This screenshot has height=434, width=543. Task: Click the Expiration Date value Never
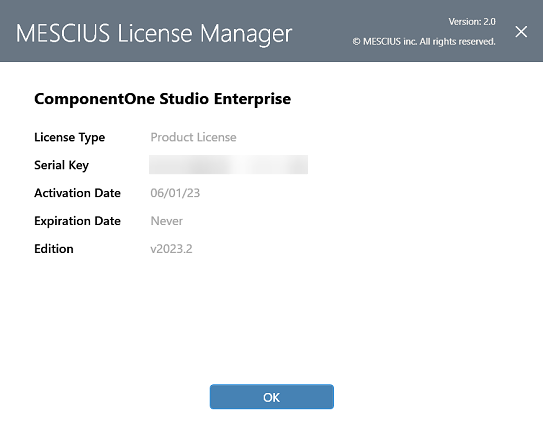167,221
